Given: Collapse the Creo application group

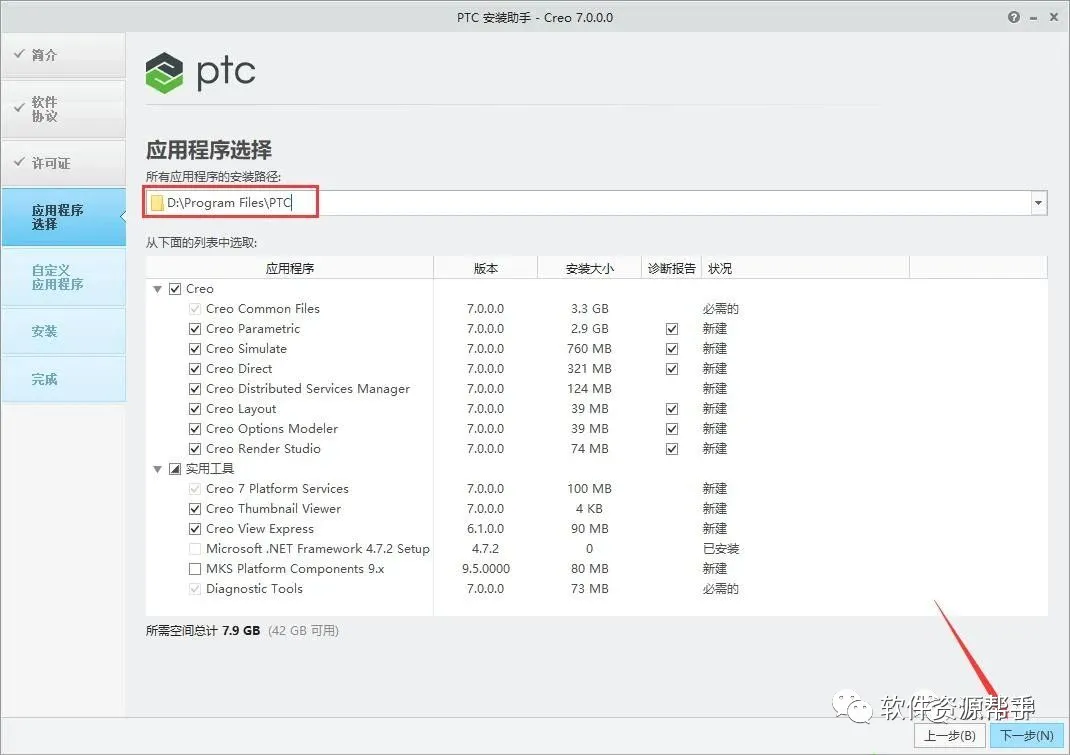Looking at the screenshot, I should [x=158, y=289].
